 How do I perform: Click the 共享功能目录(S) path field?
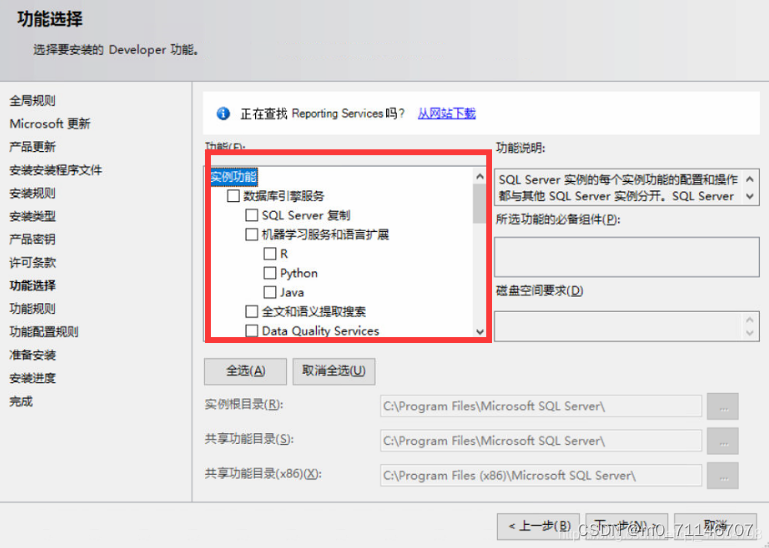coord(540,441)
